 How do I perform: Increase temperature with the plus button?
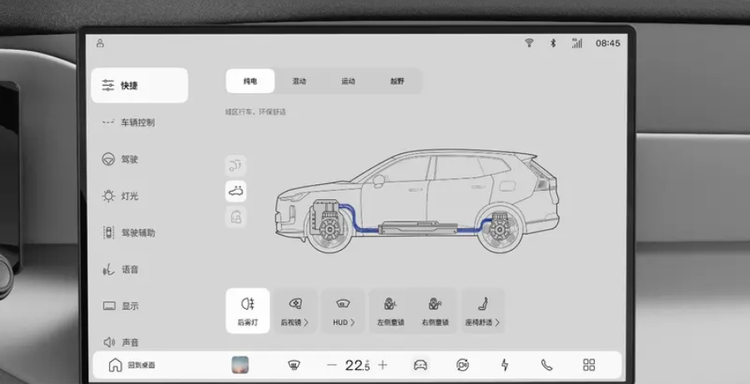pyautogui.click(x=383, y=365)
